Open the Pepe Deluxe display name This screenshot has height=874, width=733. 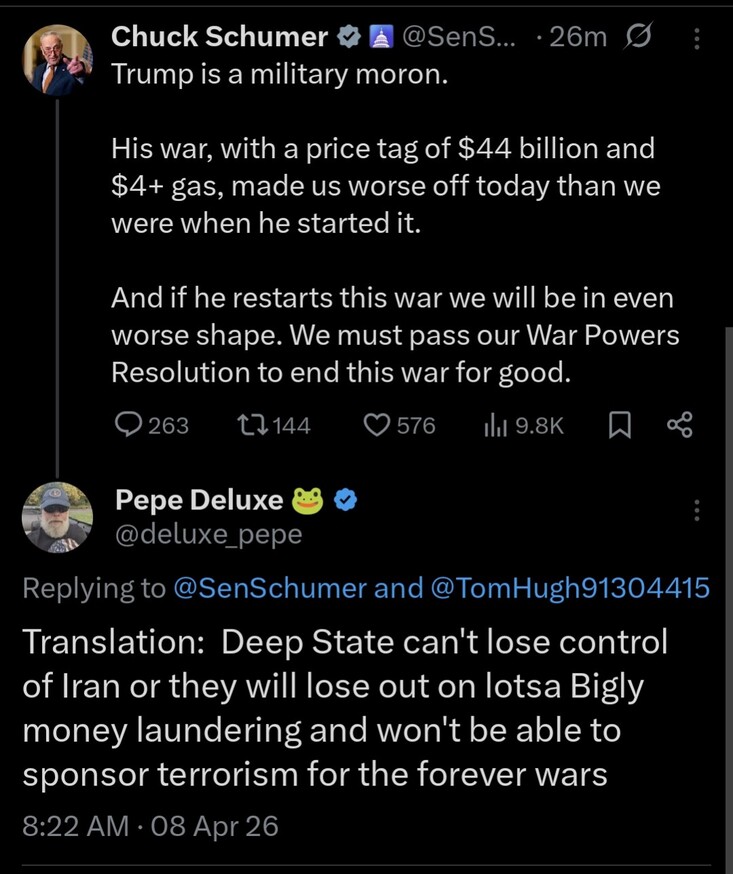(200, 499)
